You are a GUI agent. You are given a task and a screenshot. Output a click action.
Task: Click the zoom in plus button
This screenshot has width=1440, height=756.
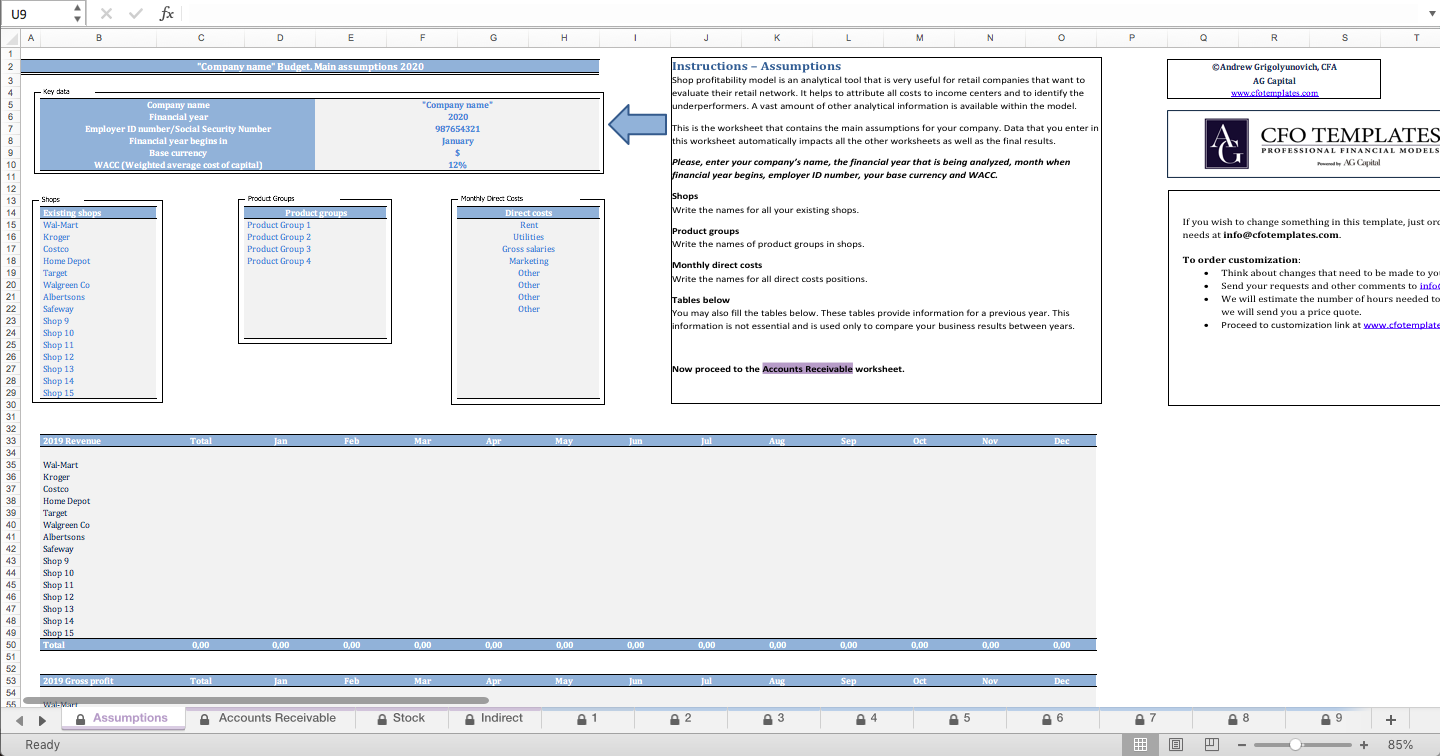click(x=1363, y=745)
